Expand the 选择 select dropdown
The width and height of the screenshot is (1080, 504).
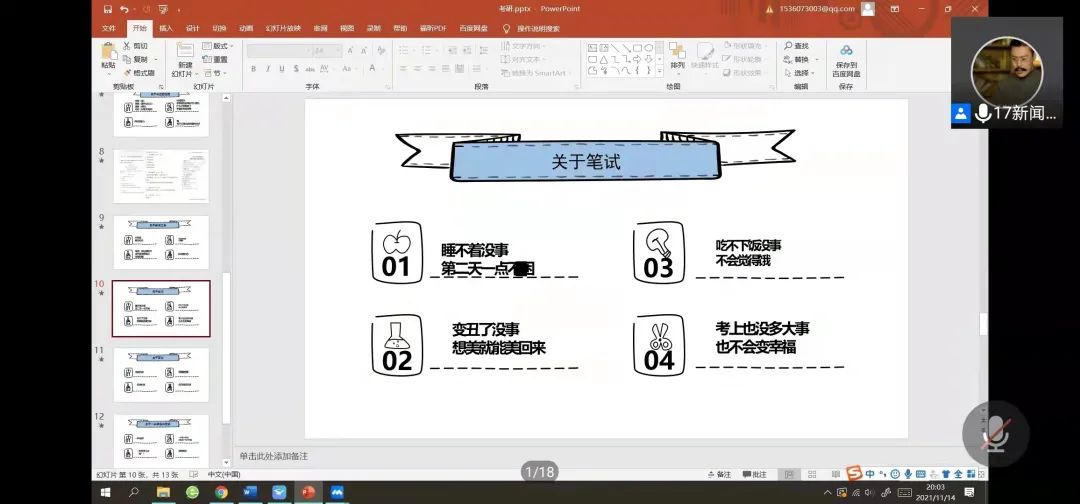tap(800, 73)
